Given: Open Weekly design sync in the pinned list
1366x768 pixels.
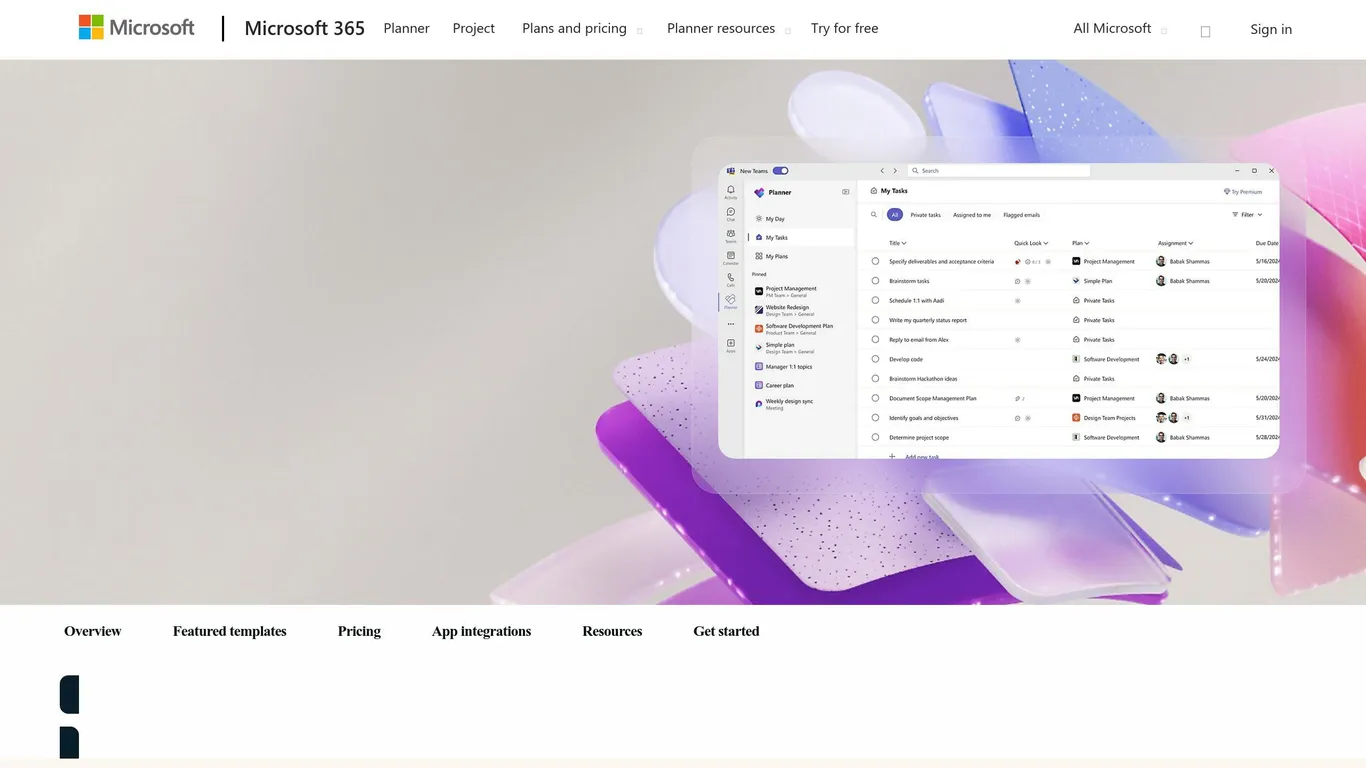Looking at the screenshot, I should click(x=785, y=403).
